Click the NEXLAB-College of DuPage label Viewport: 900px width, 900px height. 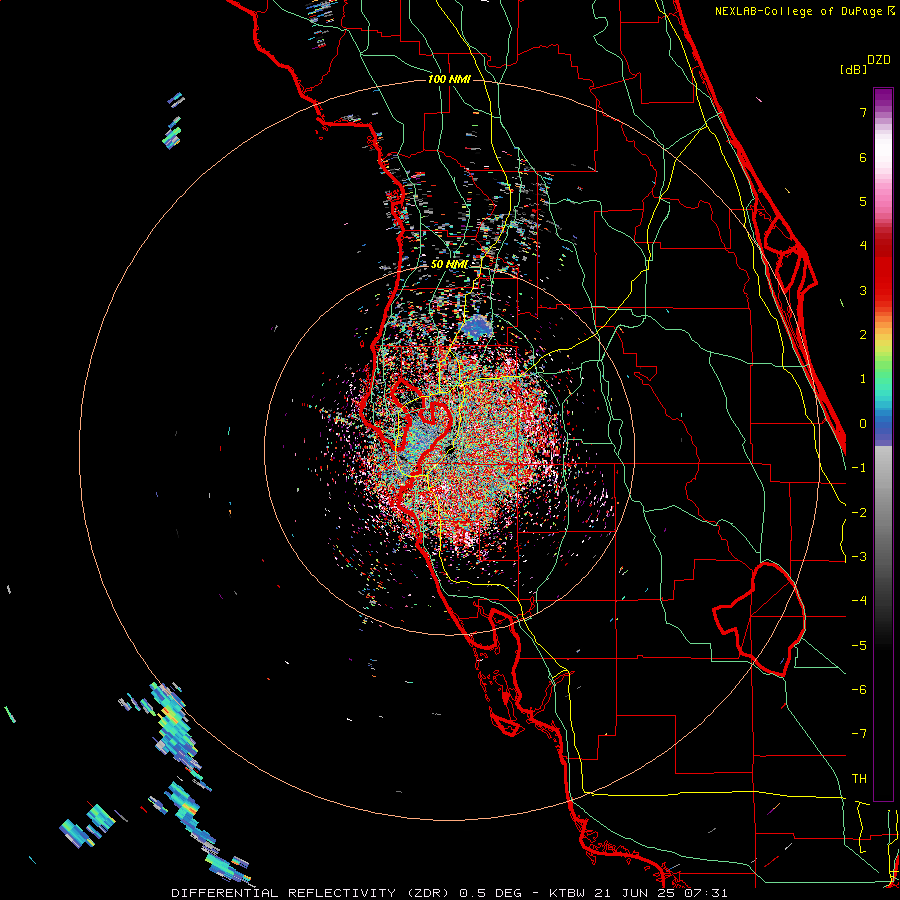coord(798,11)
